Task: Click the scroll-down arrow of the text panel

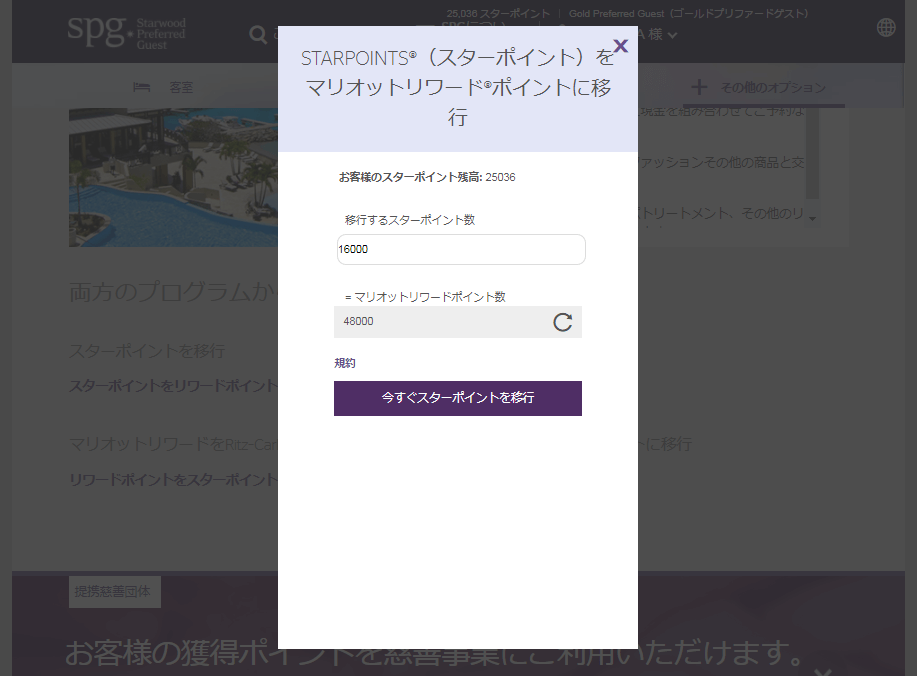Action: (x=812, y=217)
